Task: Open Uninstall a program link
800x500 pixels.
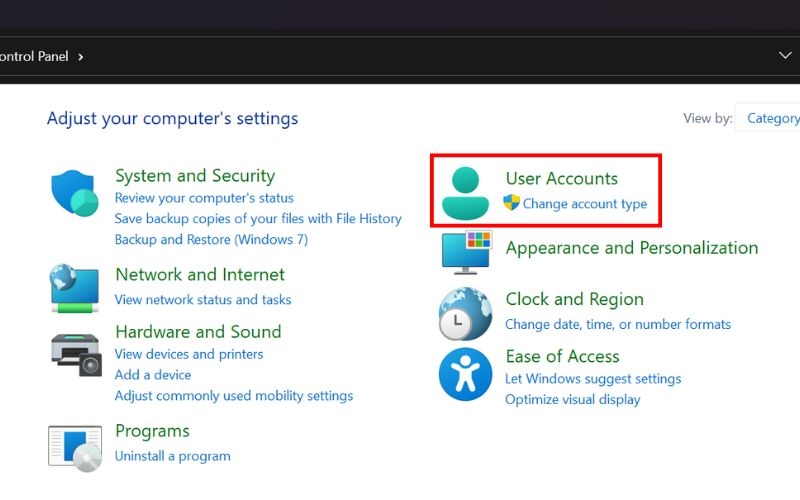Action: tap(172, 456)
